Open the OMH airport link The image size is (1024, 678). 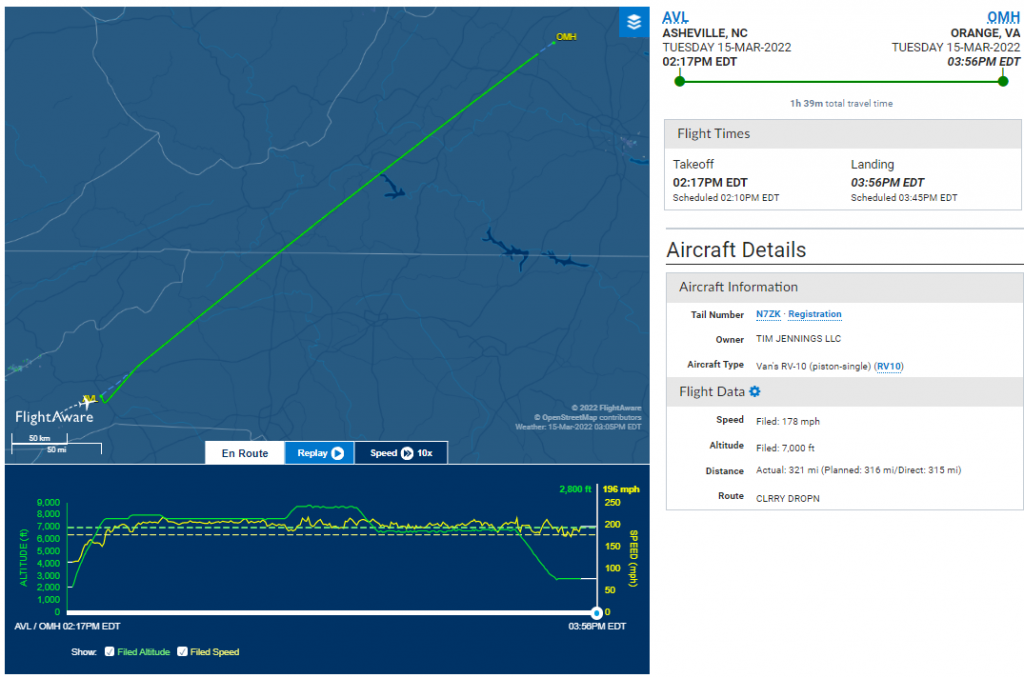tap(1003, 17)
